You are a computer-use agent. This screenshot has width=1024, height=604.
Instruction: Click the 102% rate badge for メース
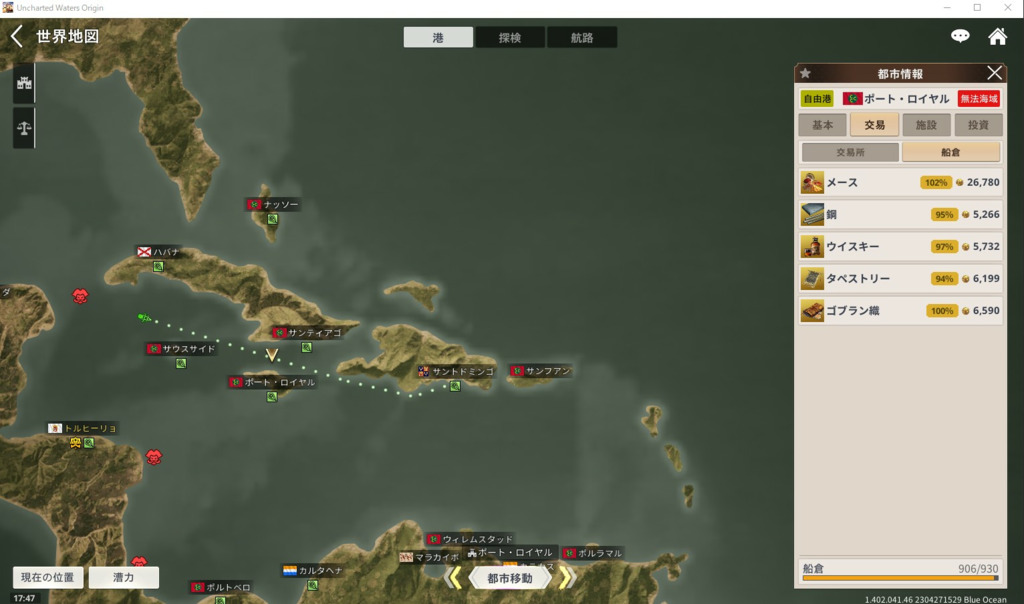coord(936,182)
